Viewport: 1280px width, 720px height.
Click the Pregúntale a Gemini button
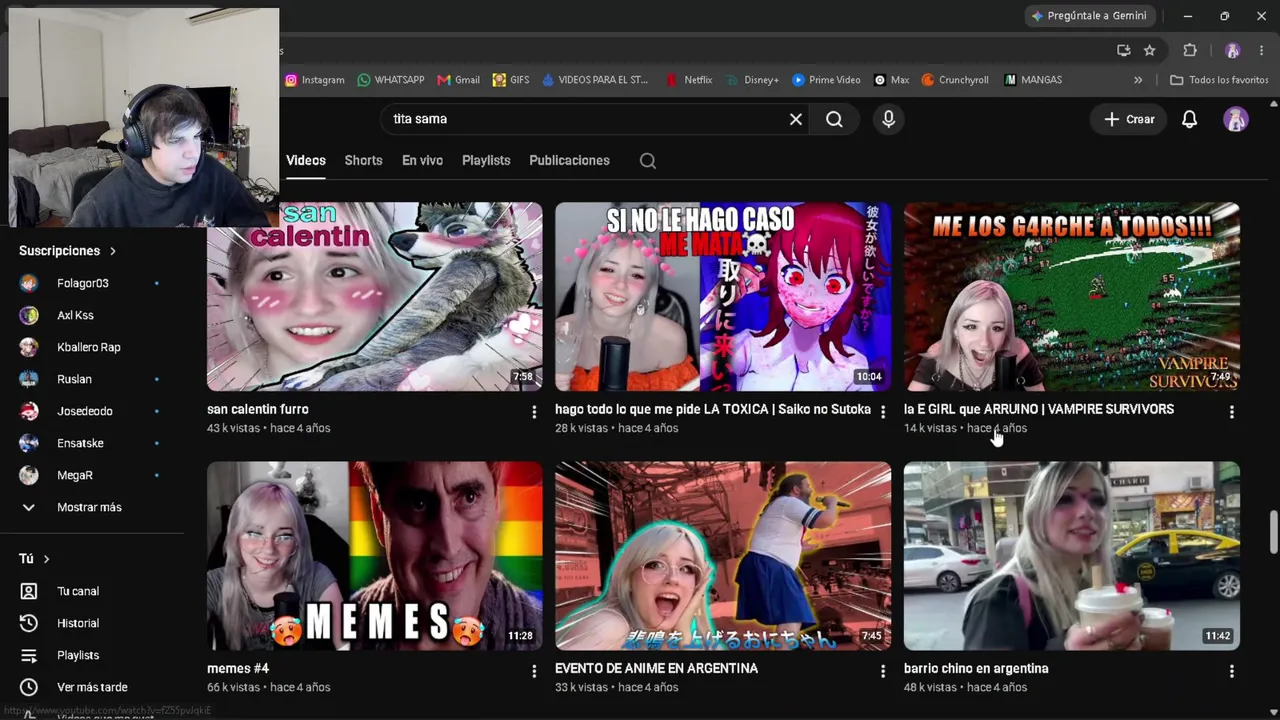coord(1089,16)
